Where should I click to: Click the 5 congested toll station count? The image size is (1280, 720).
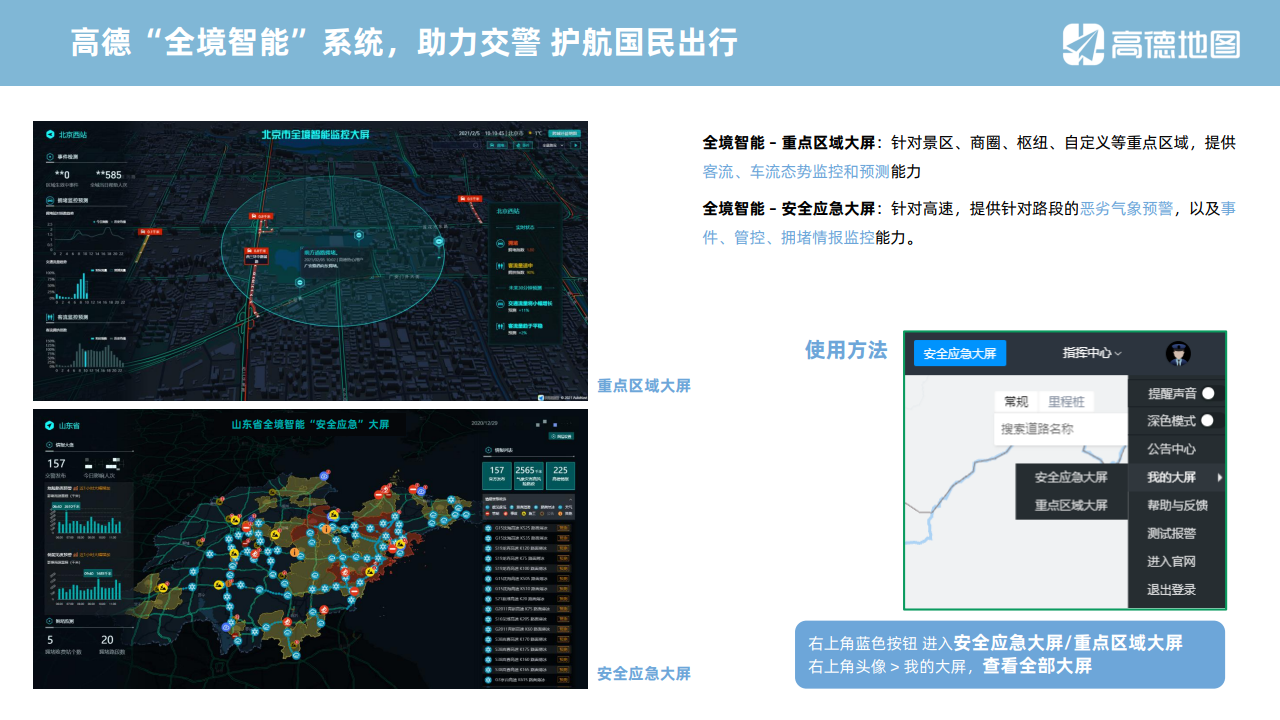coord(50,640)
